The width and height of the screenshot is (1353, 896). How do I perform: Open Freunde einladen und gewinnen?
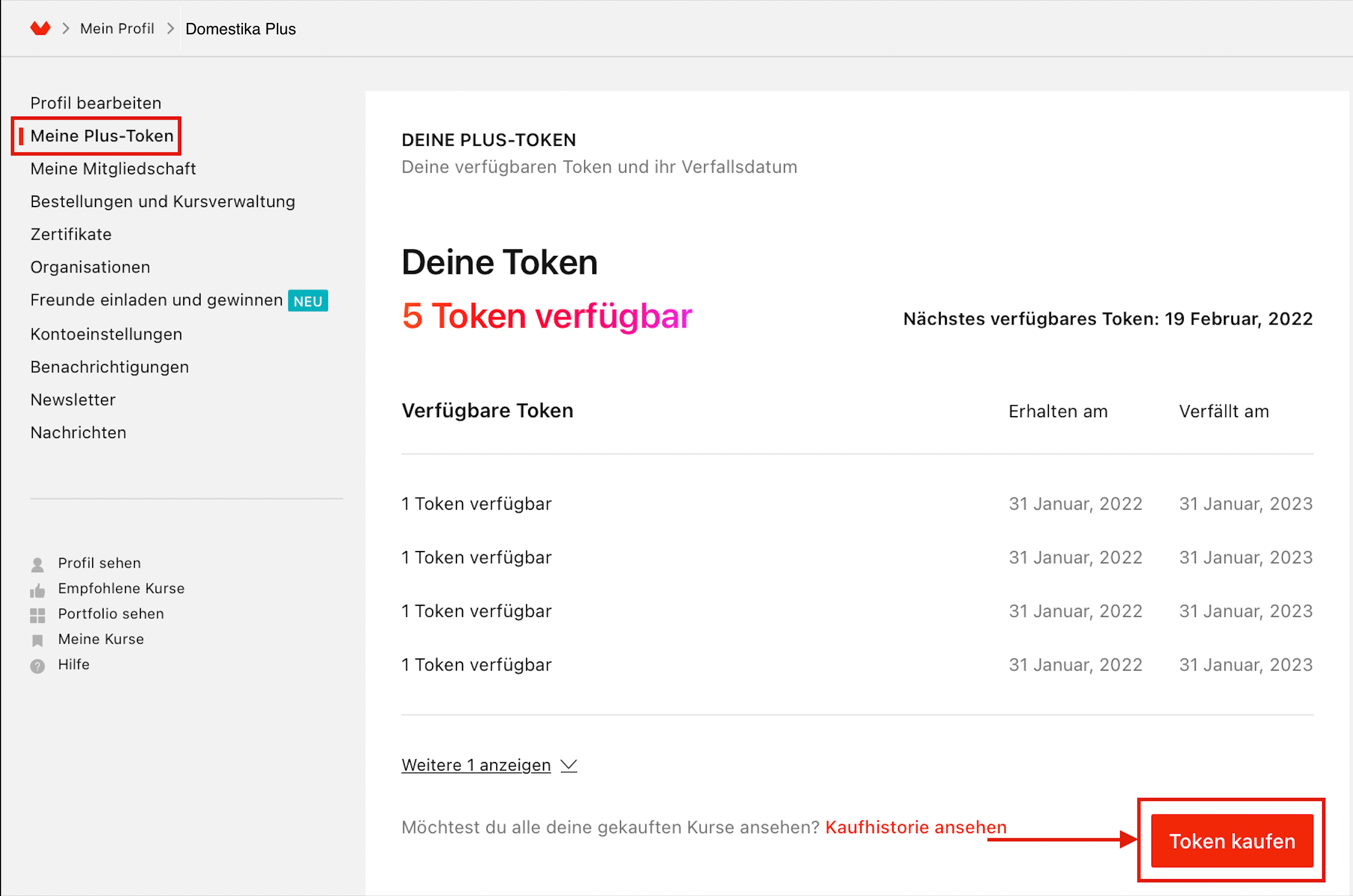point(156,300)
